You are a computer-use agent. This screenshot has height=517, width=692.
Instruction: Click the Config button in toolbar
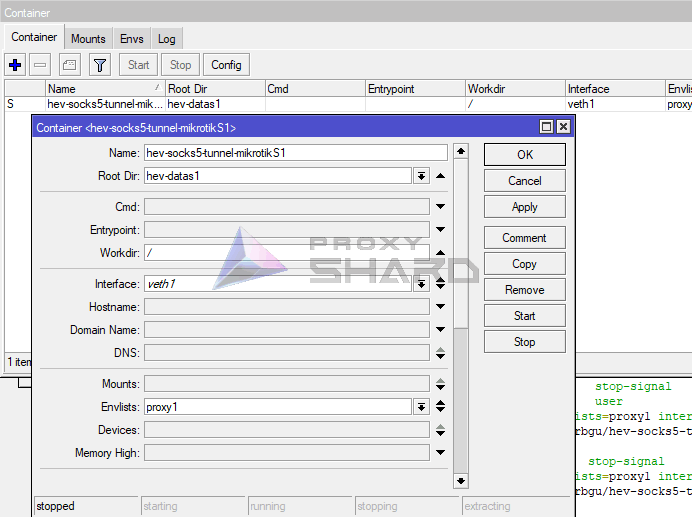tap(226, 65)
